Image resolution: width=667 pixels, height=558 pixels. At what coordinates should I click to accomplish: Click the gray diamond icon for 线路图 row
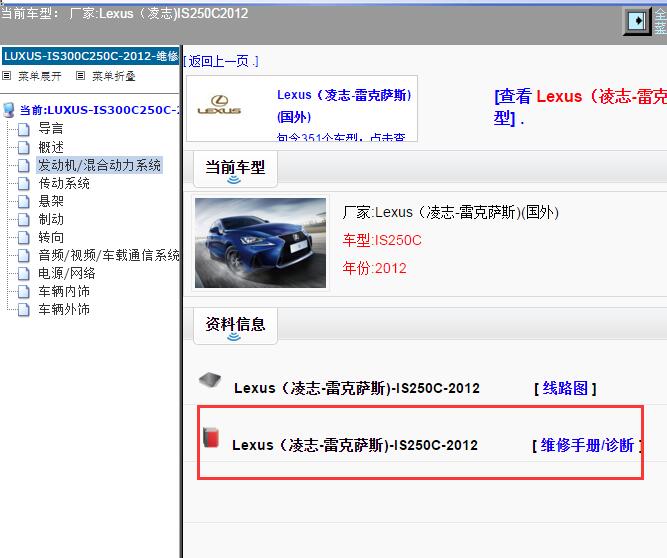(x=210, y=379)
